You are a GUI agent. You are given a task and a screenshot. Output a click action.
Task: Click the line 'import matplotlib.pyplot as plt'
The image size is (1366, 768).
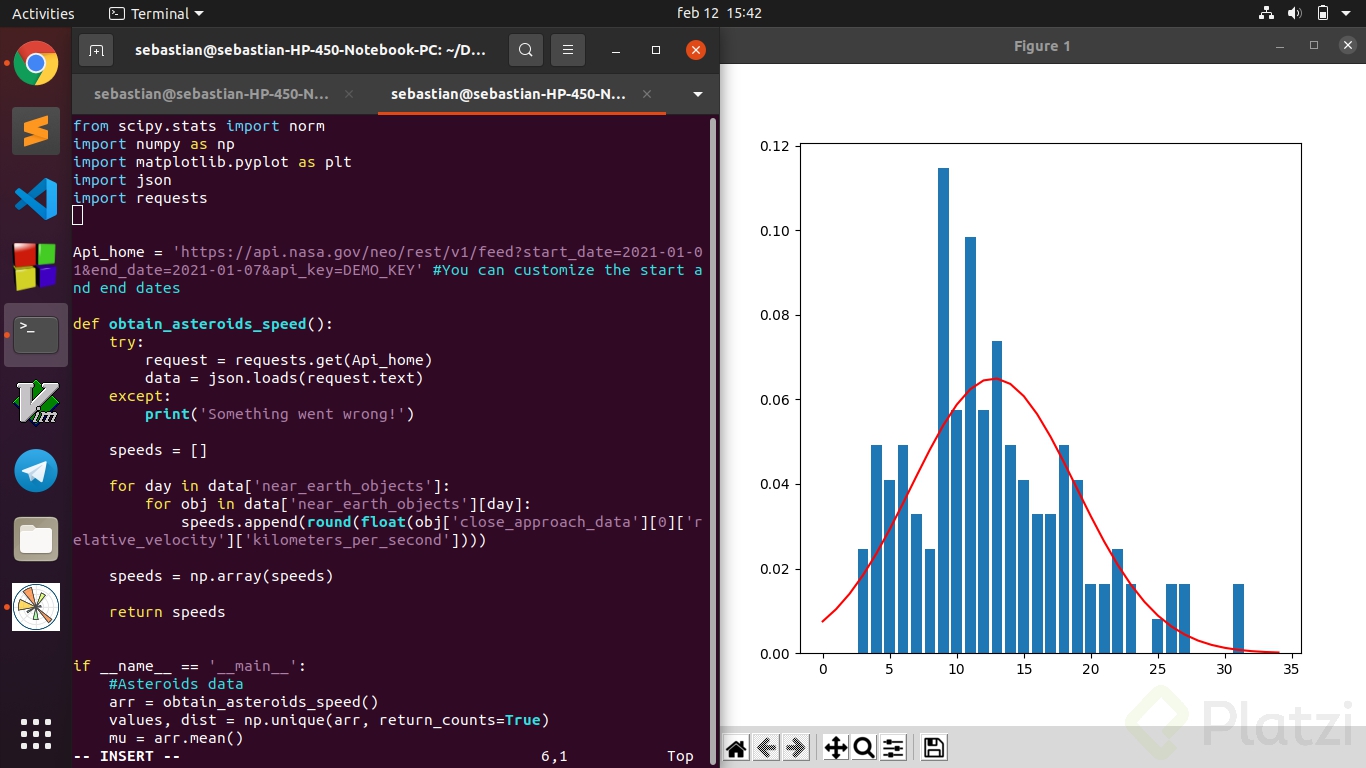(x=212, y=162)
